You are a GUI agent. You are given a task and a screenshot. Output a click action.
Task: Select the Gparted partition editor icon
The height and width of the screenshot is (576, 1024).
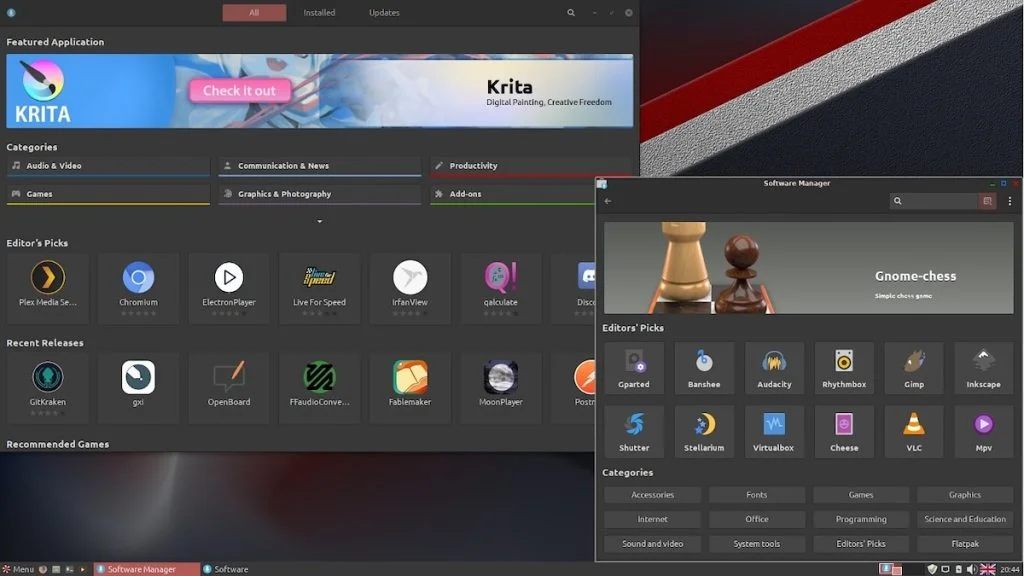click(634, 367)
